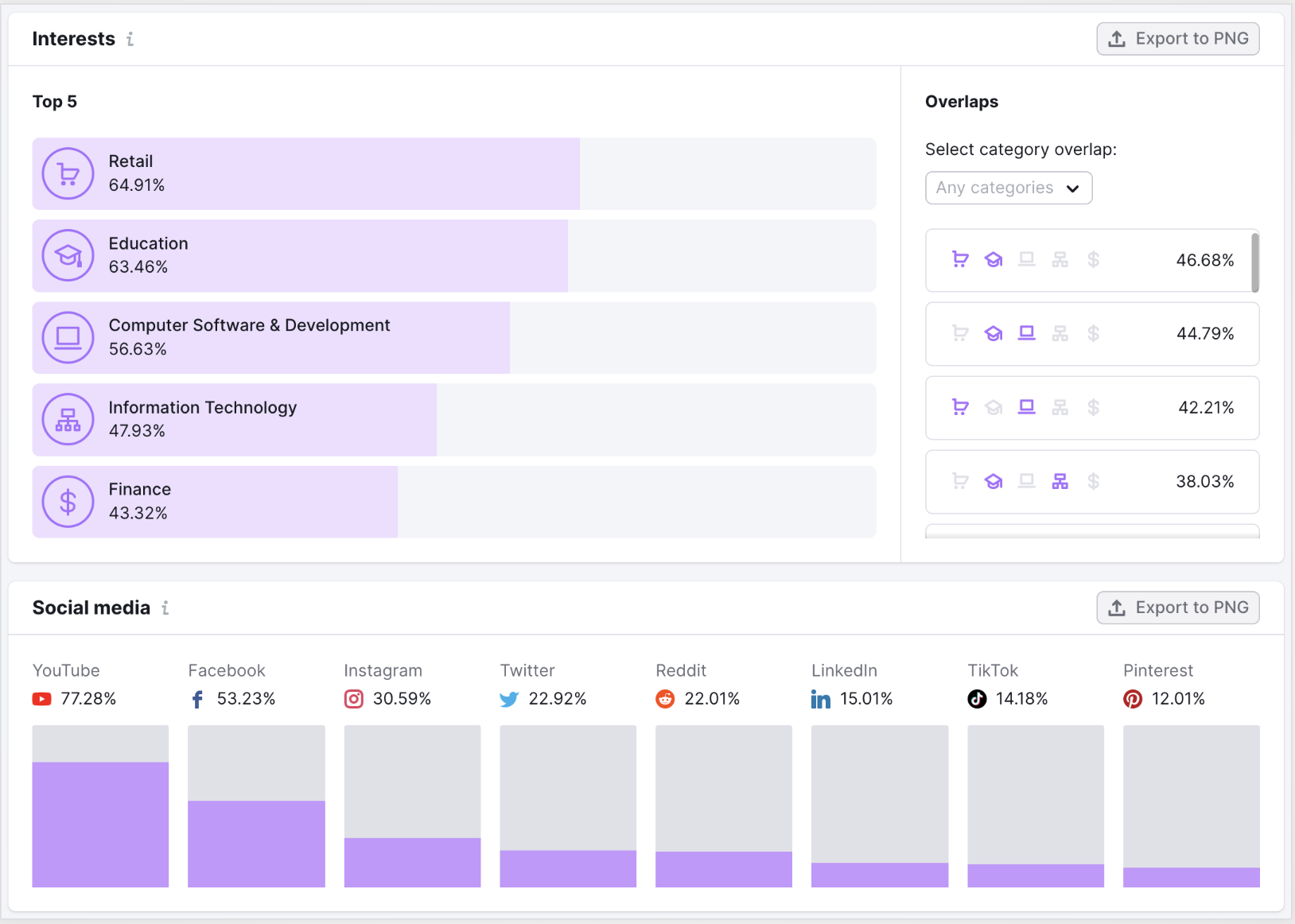Click the Retail shopping cart icon

(x=68, y=173)
